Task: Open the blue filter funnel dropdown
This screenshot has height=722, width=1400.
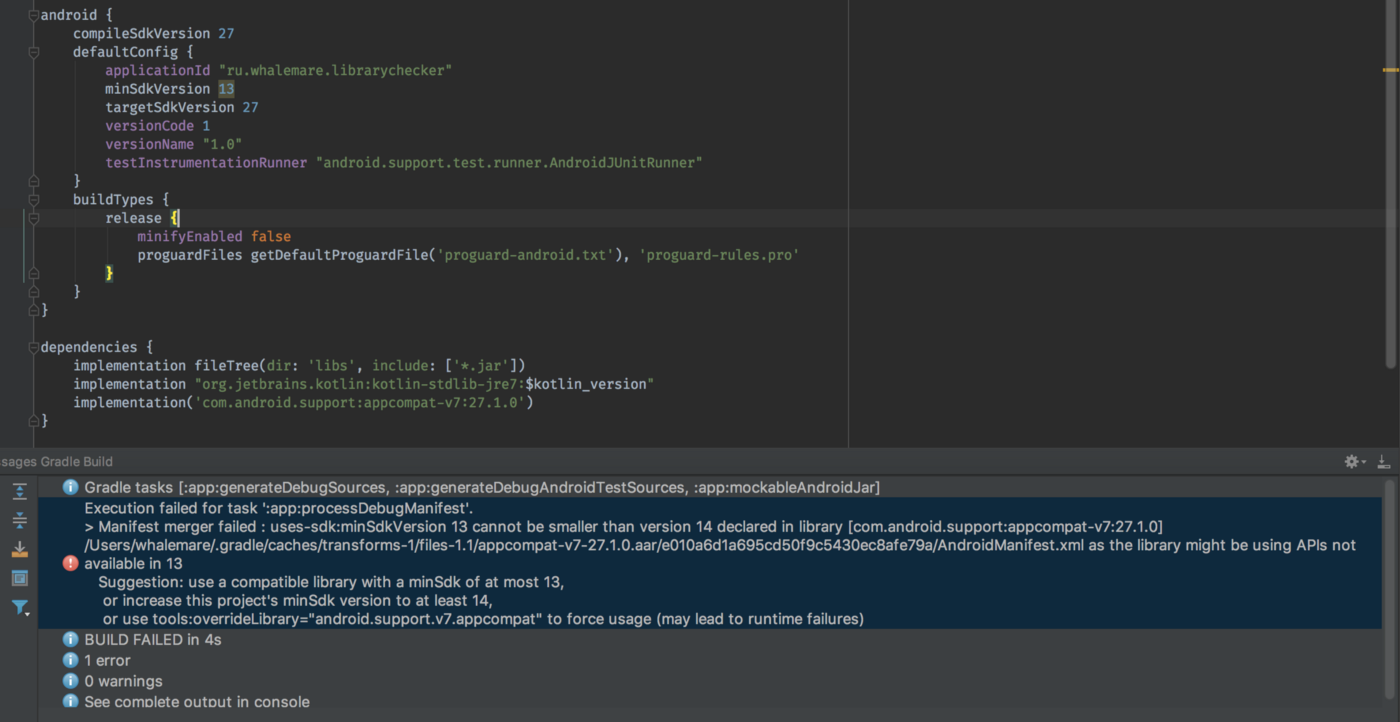Action: click(19, 607)
